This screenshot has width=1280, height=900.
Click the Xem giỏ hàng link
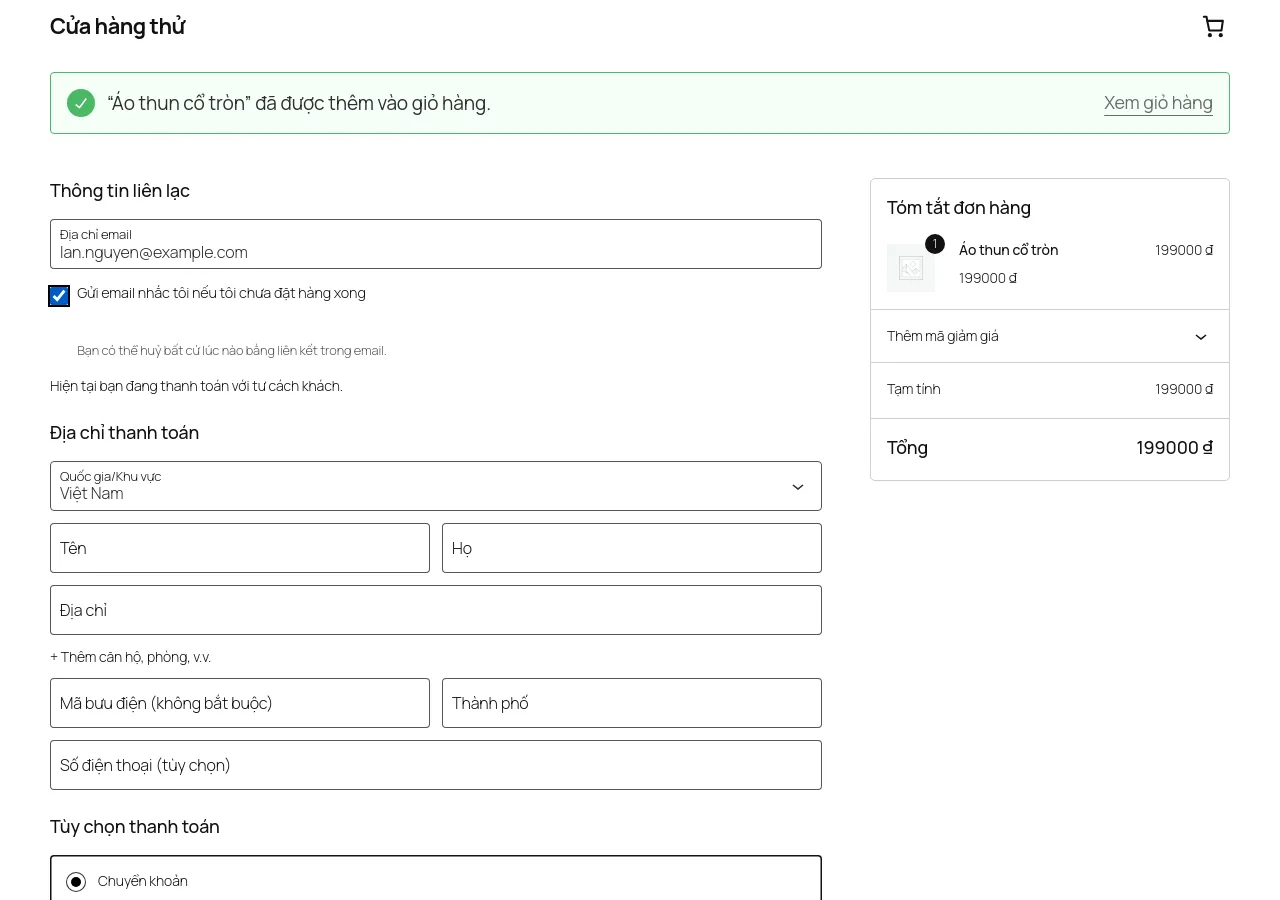(1158, 103)
